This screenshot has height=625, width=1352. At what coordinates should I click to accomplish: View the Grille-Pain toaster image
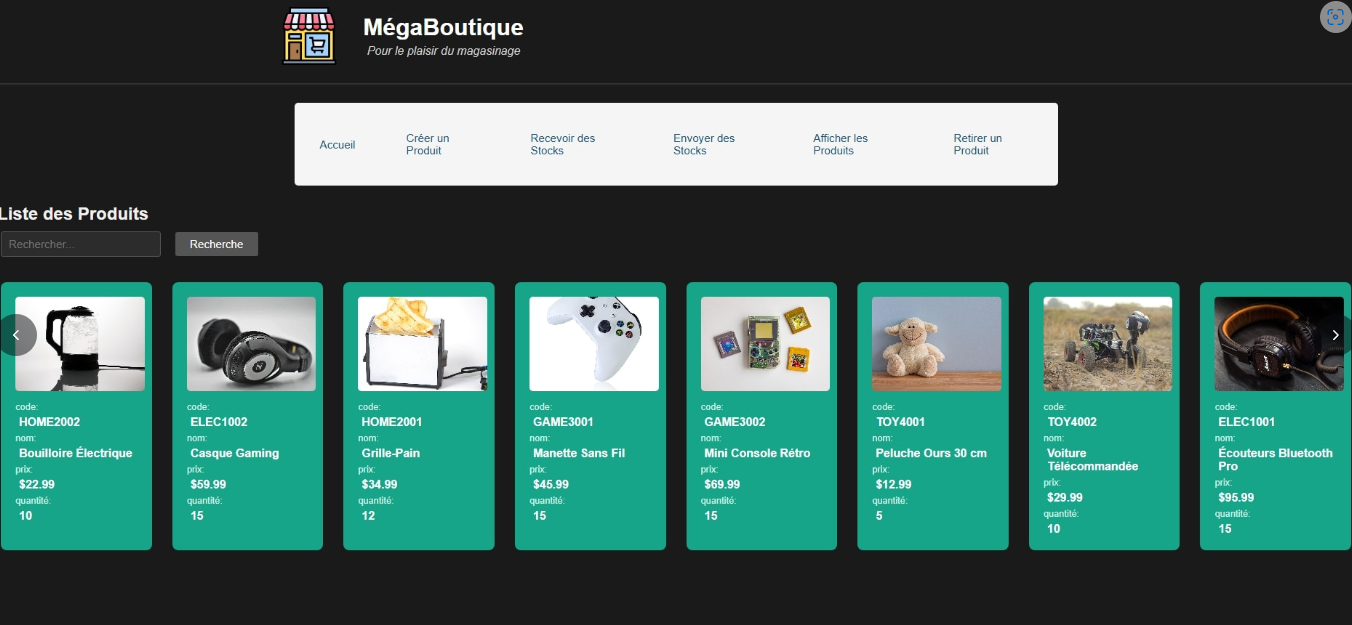423,344
